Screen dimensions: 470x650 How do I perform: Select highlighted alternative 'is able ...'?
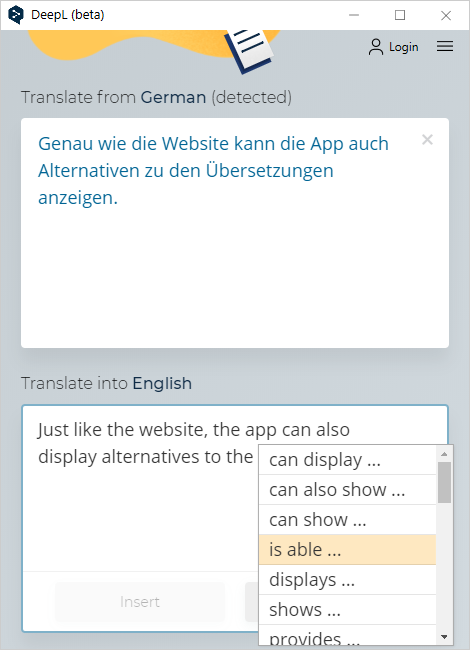pyautogui.click(x=347, y=550)
